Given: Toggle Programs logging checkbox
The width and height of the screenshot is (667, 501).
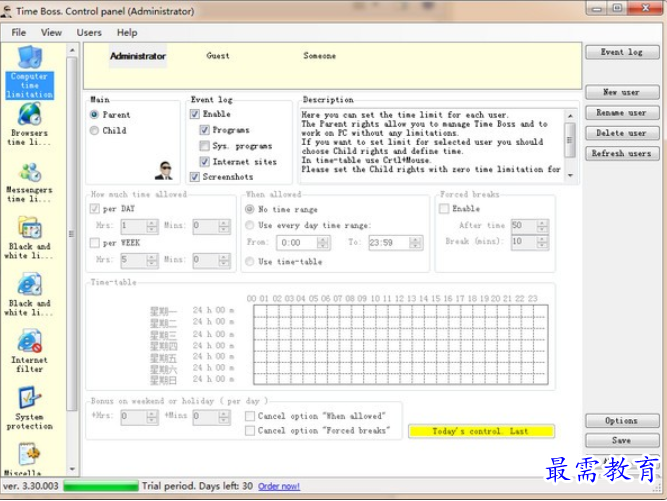Looking at the screenshot, I should 204,130.
